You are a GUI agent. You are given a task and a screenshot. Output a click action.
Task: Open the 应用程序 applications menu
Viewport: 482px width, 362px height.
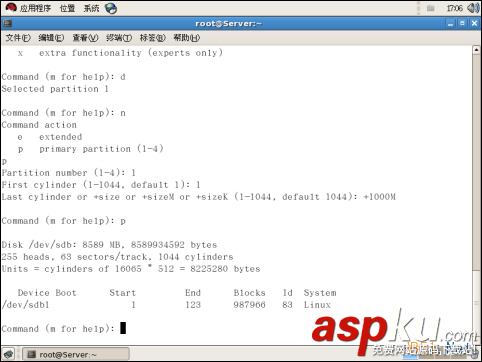(x=35, y=8)
